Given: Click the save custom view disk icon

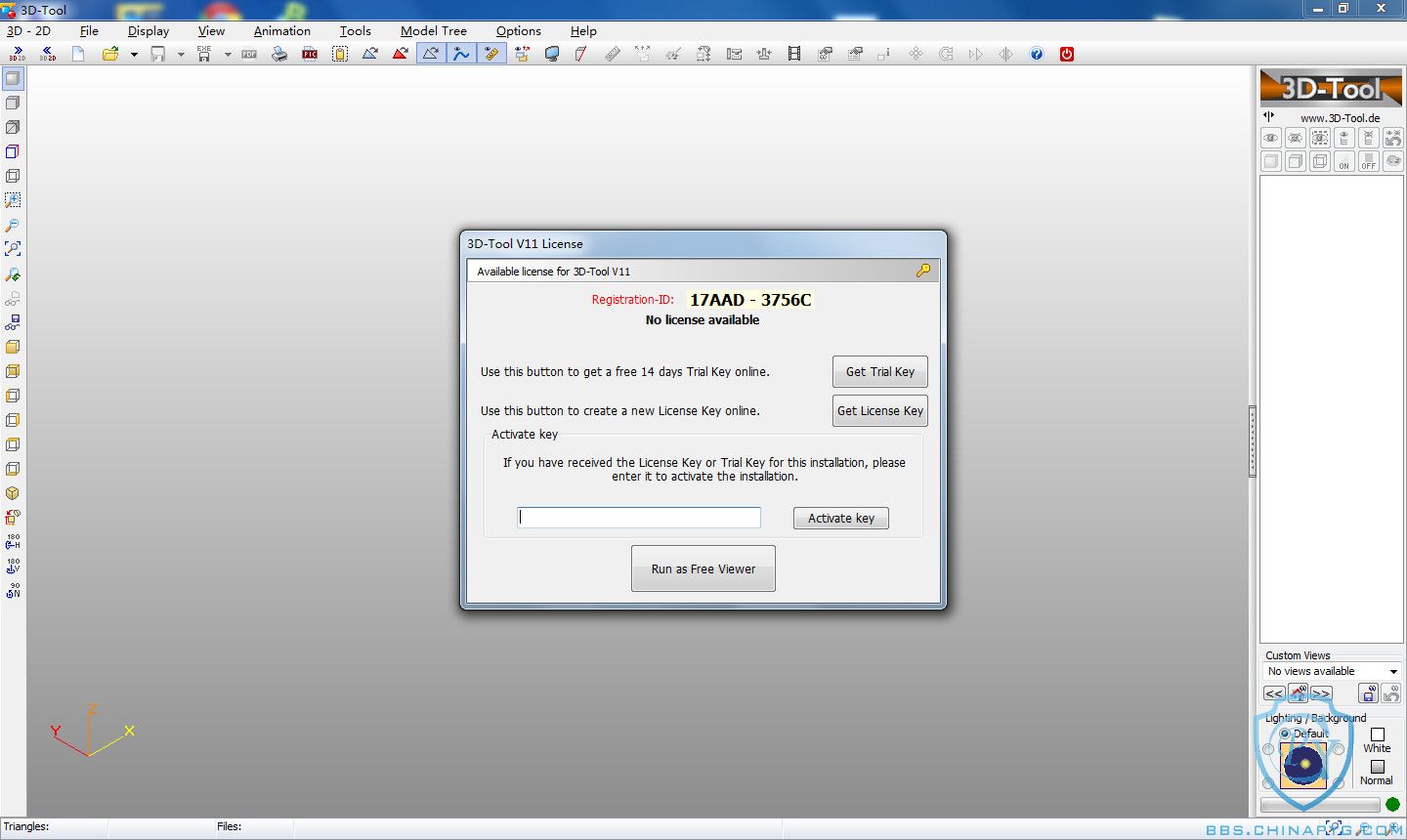Looking at the screenshot, I should (x=1369, y=693).
